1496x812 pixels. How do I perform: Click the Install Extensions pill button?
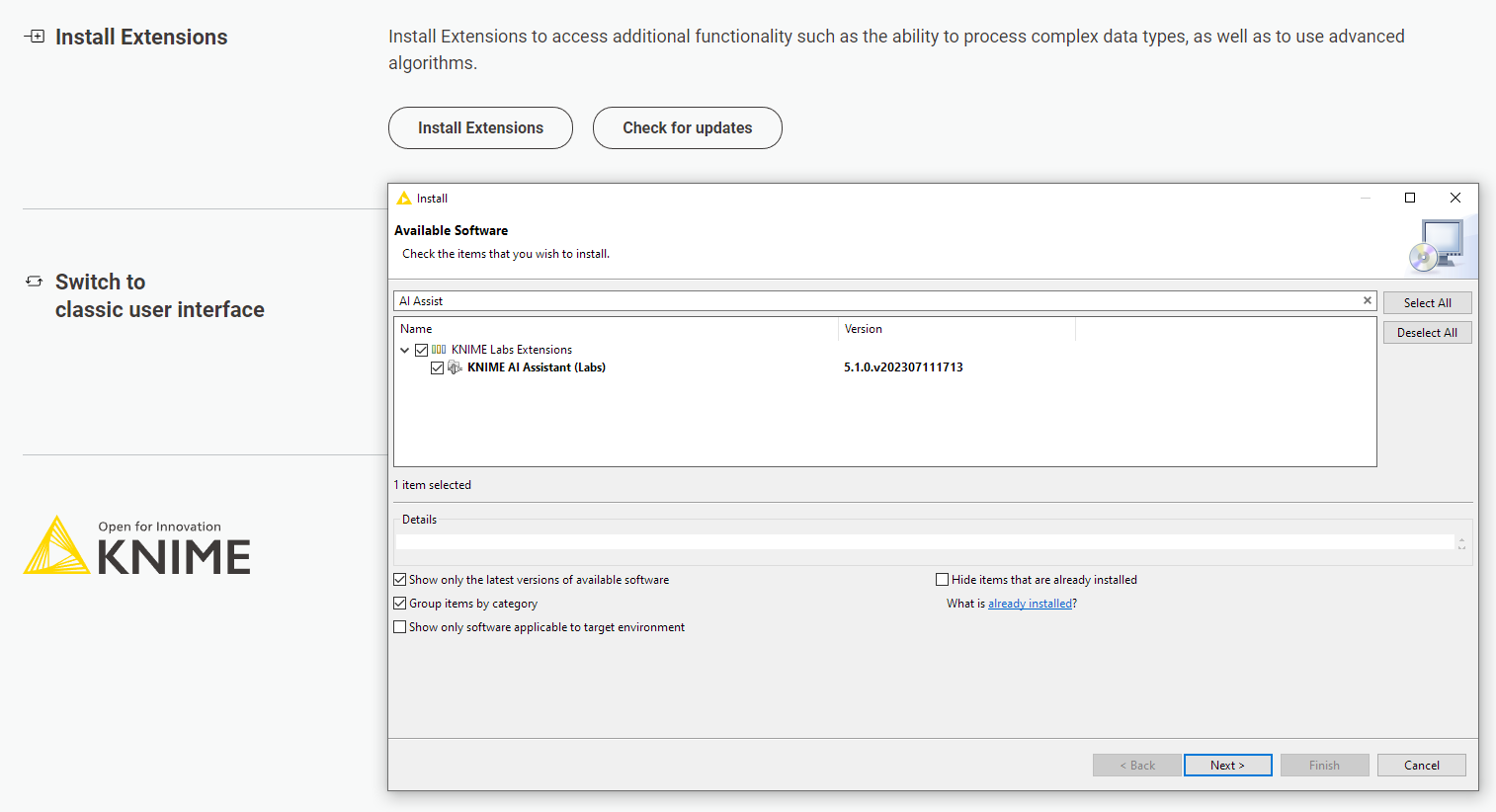click(x=480, y=128)
